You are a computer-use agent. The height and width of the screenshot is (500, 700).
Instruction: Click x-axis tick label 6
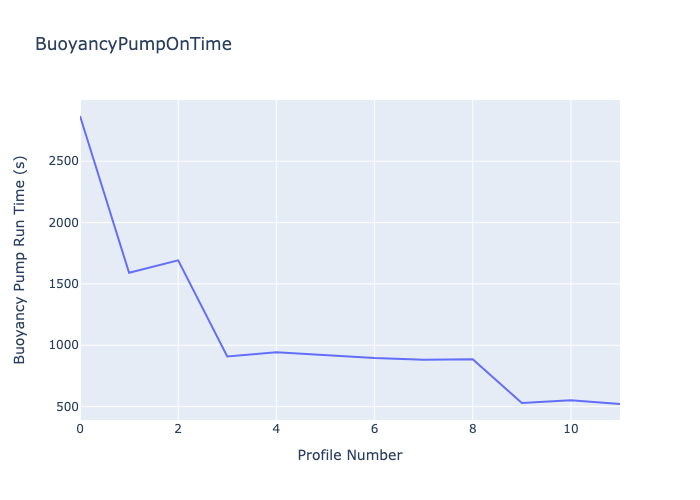(374, 429)
